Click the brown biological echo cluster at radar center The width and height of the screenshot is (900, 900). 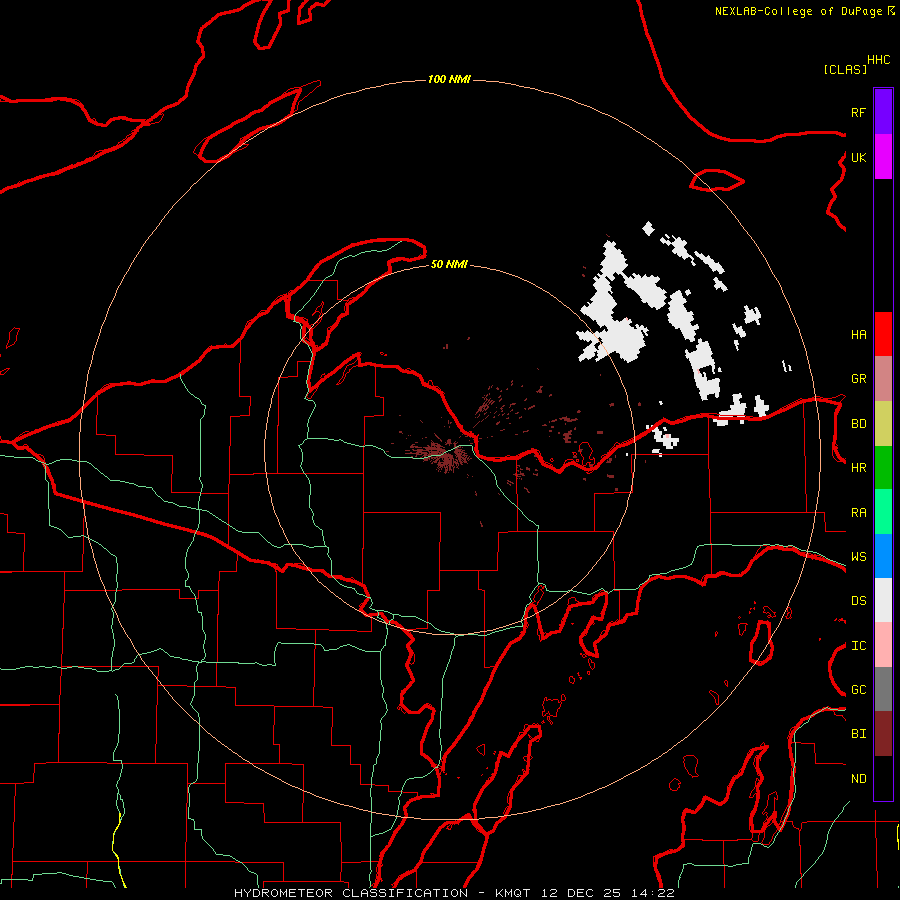point(442,453)
